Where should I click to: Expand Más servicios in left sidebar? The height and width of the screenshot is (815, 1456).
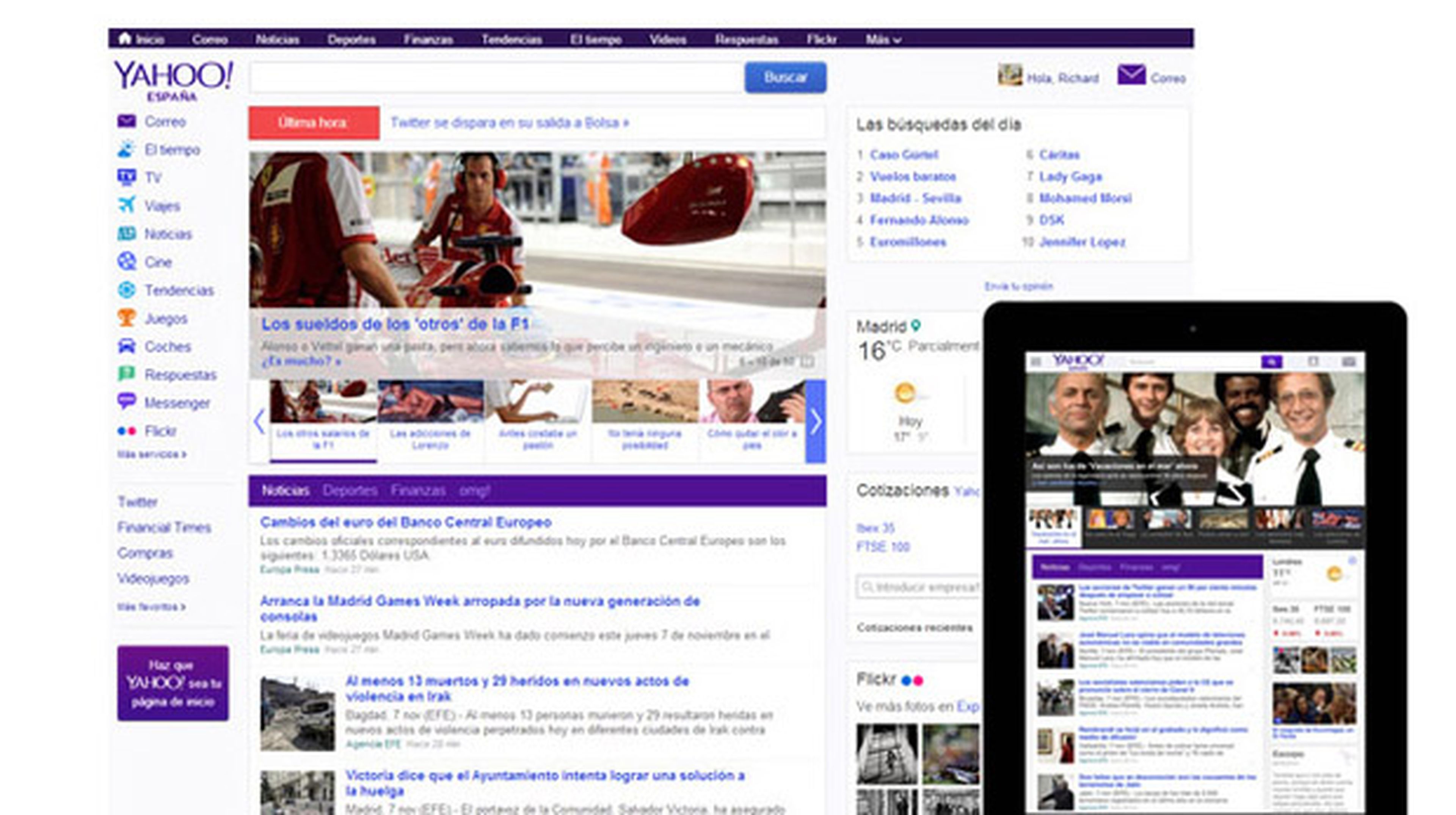click(x=151, y=454)
